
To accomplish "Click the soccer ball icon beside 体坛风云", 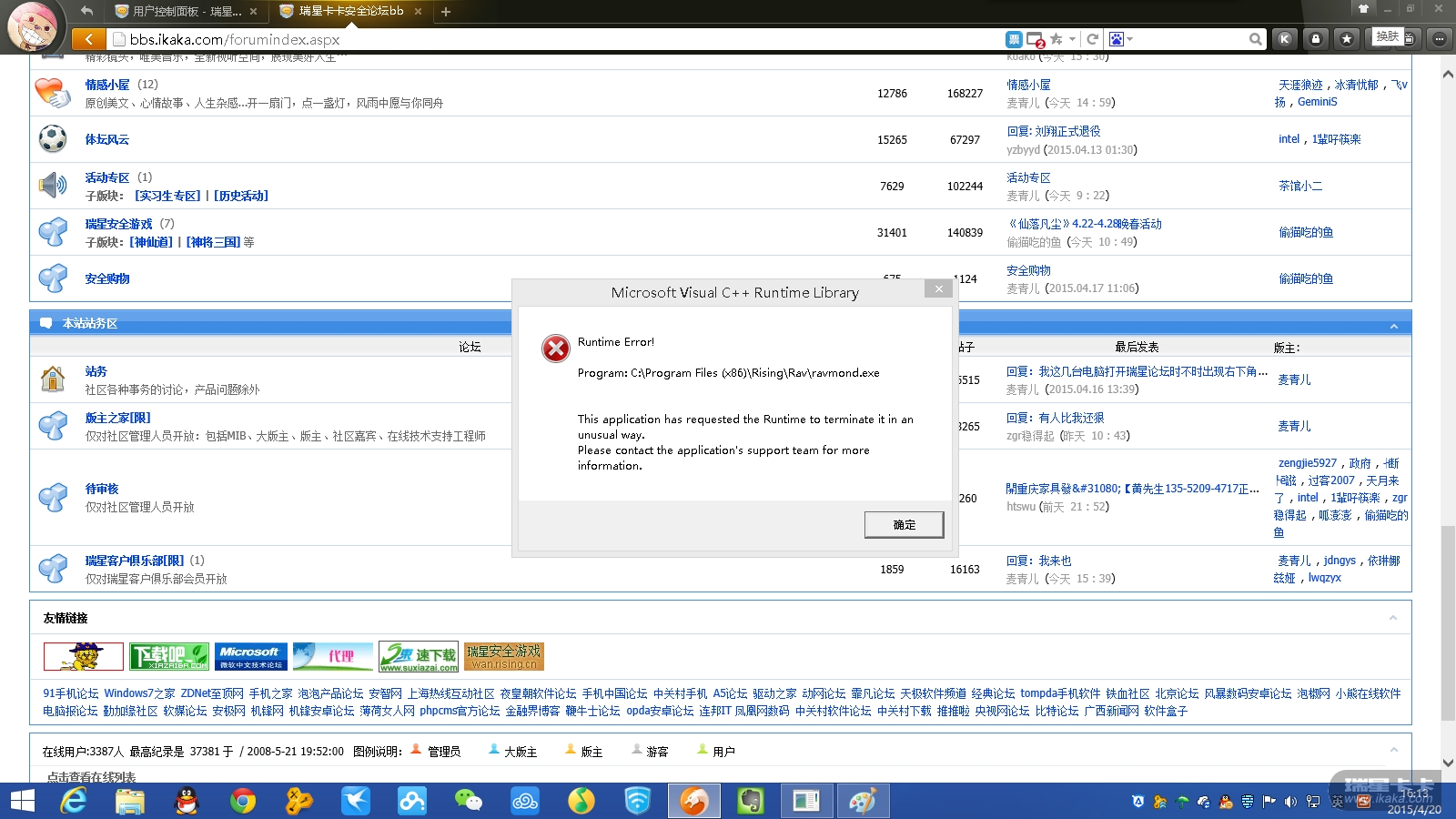I will pos(53,139).
